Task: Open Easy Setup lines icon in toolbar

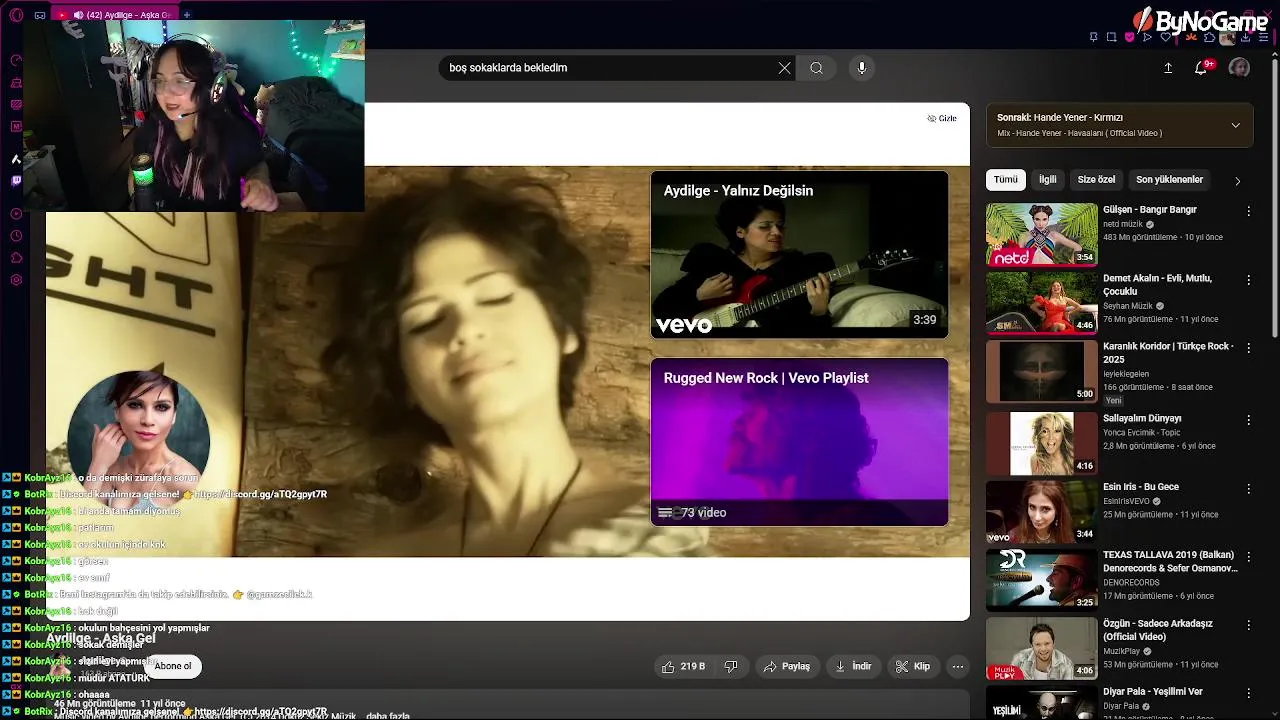Action: point(1263,38)
